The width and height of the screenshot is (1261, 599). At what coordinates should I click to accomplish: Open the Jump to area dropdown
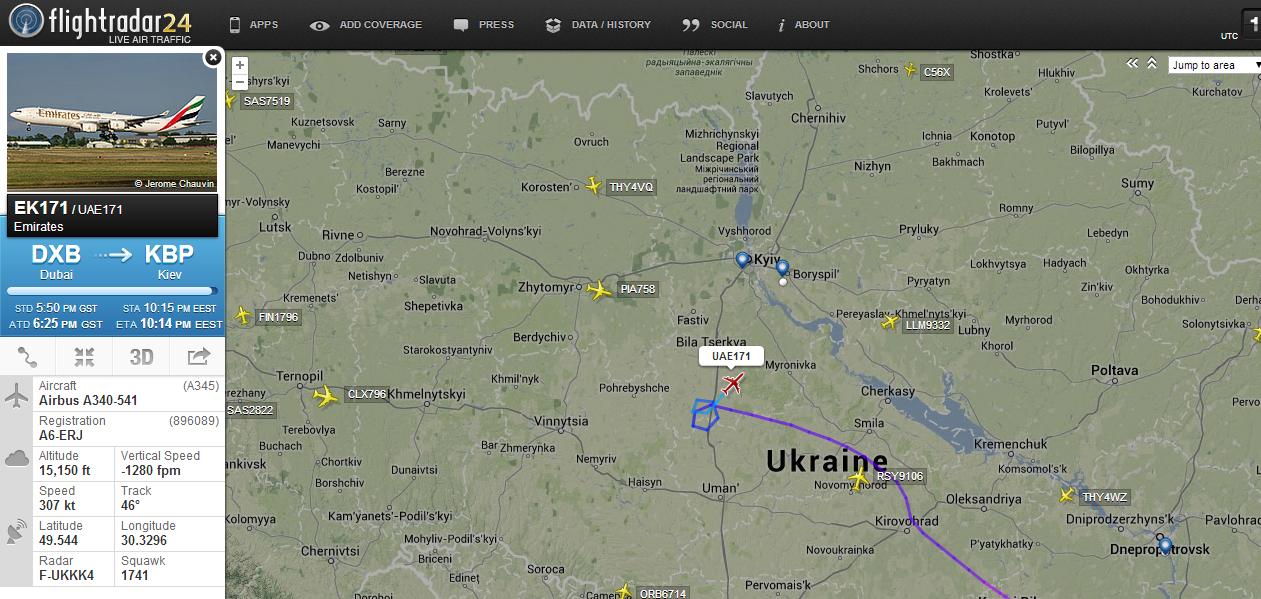[1215, 65]
